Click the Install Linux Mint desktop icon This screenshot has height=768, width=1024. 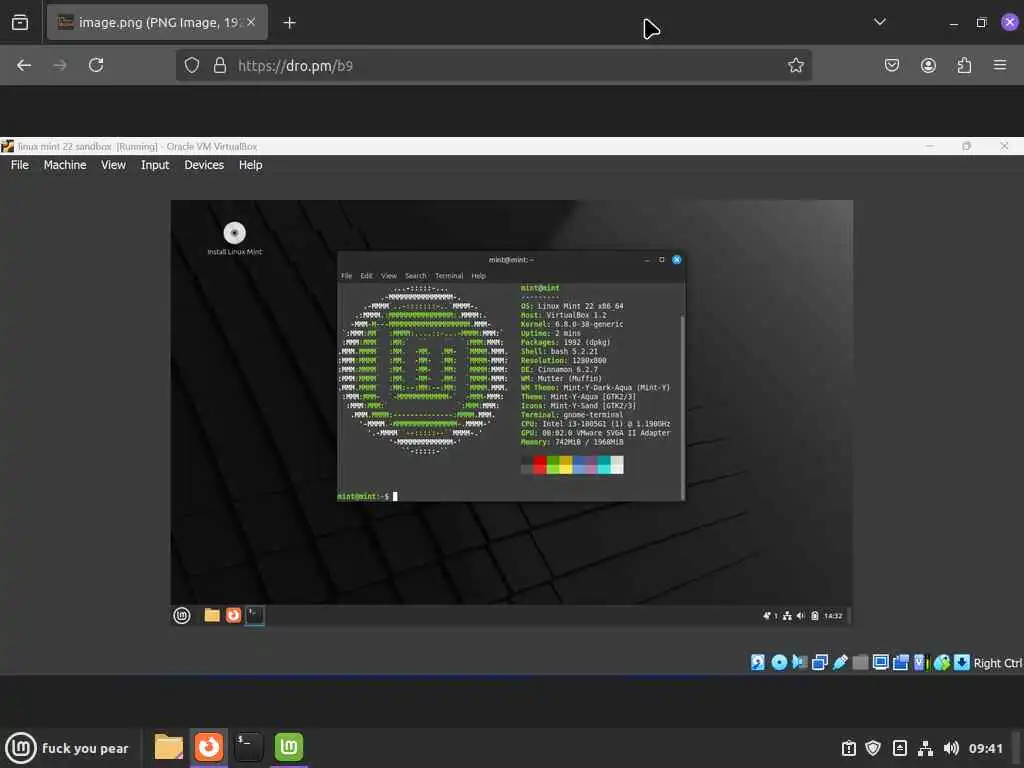coord(234,238)
